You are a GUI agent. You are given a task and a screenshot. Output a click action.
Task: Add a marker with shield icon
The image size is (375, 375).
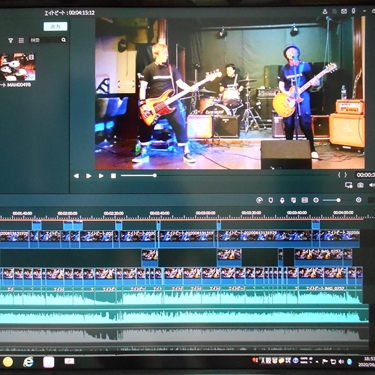(271, 200)
